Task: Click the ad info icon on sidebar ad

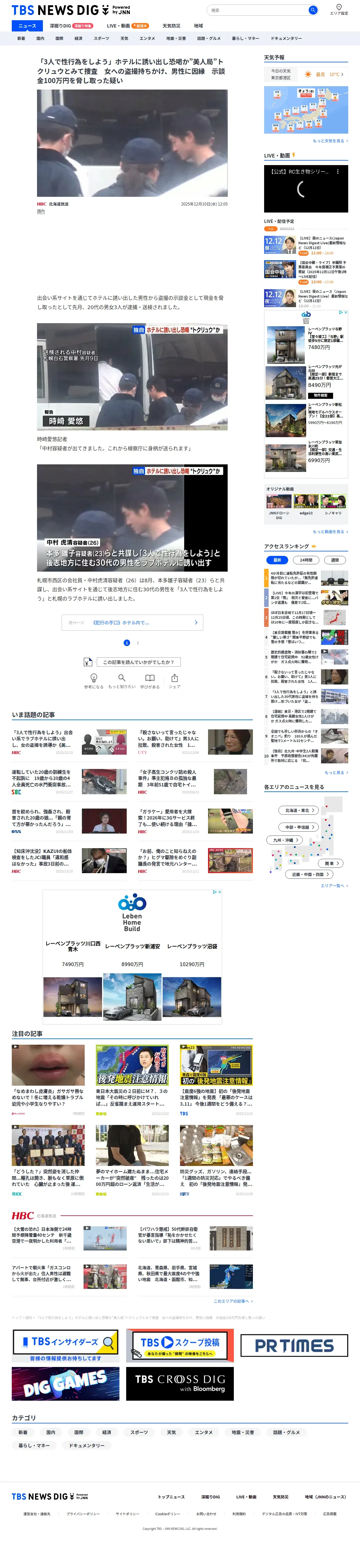Action: coord(341,312)
